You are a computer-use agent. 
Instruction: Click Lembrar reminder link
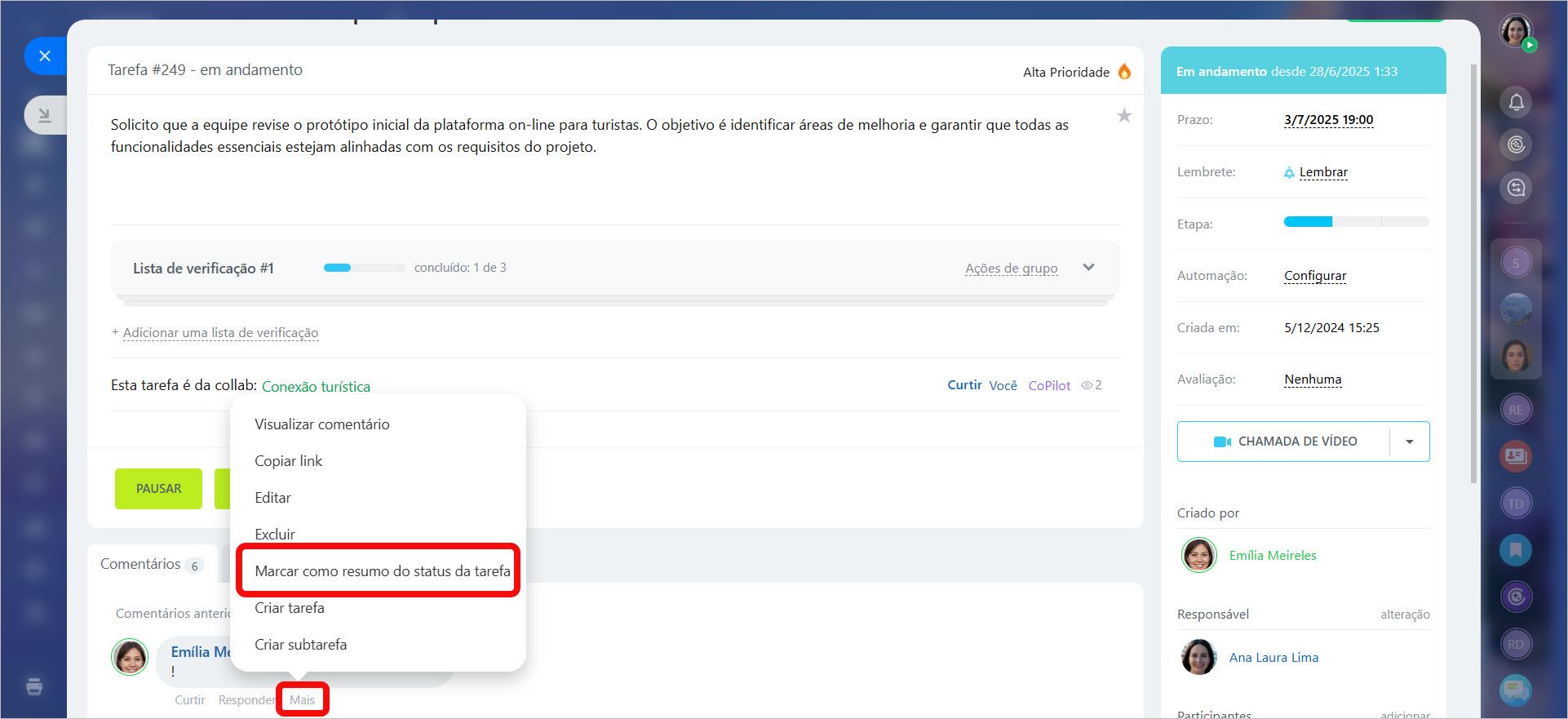(1323, 172)
